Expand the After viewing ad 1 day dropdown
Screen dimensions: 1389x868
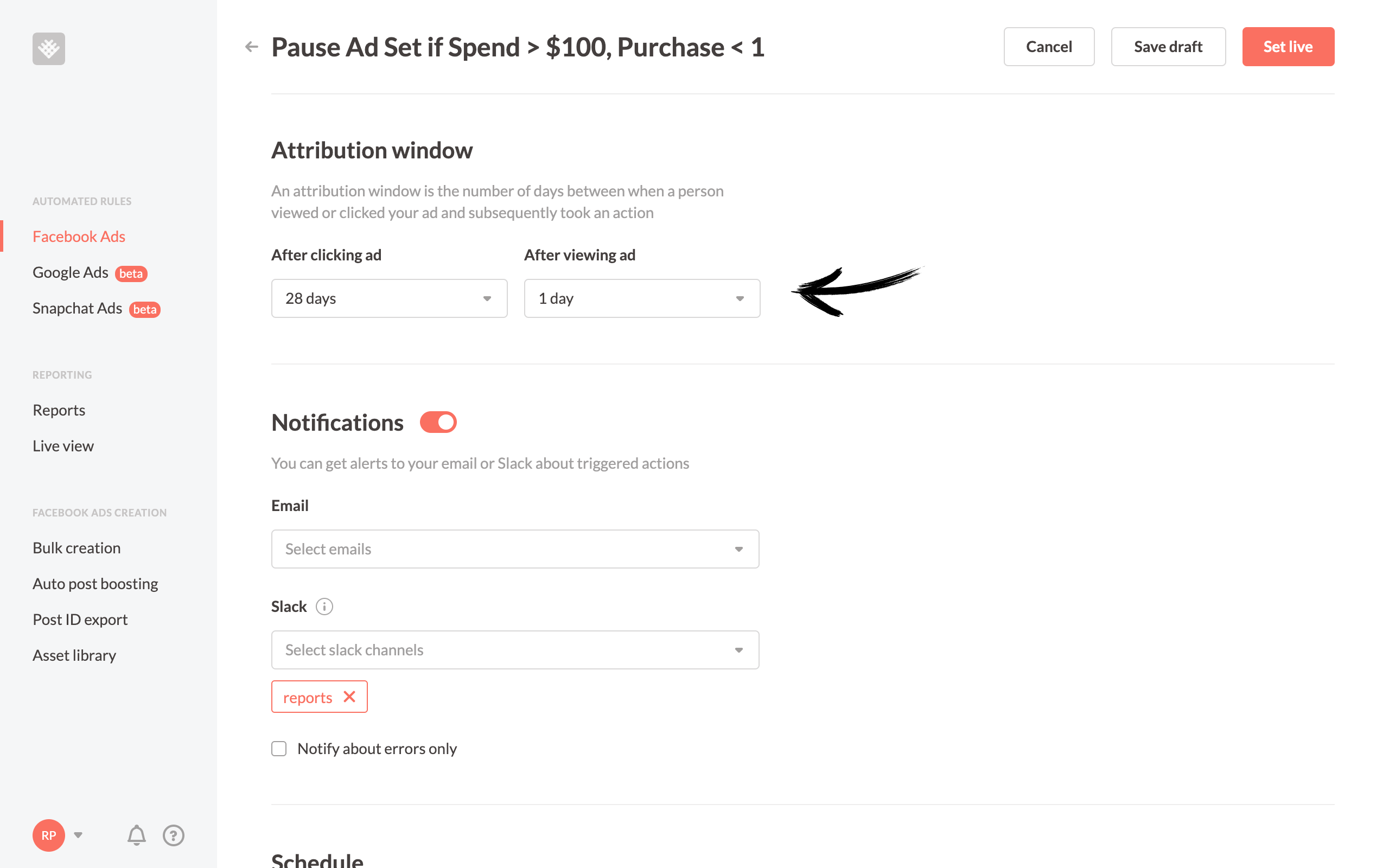[x=641, y=298]
